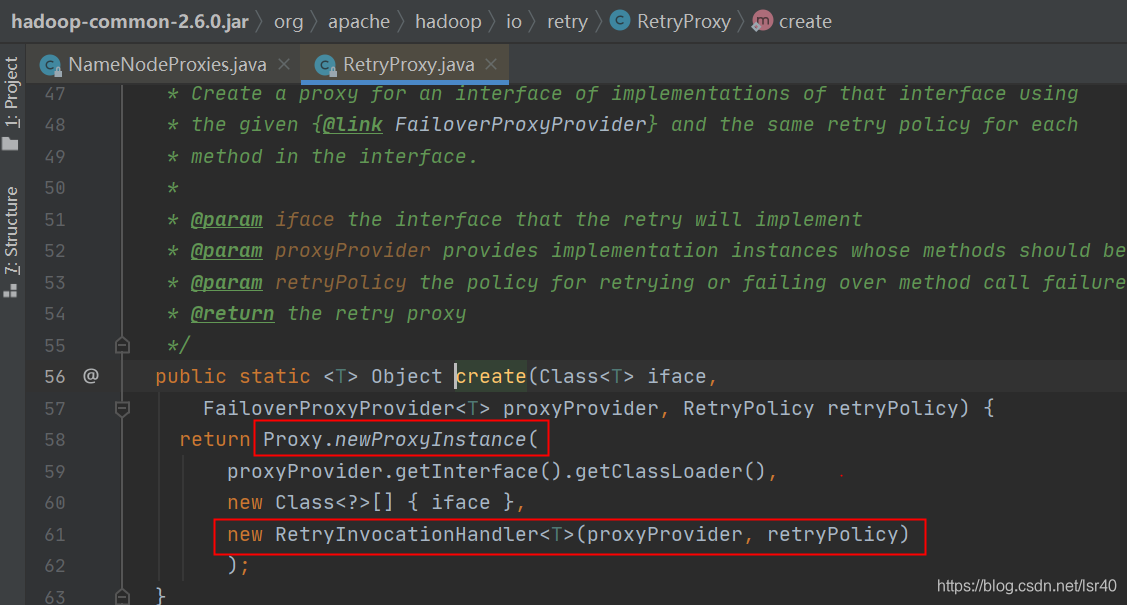Click line number 61 in gutter

55,535
